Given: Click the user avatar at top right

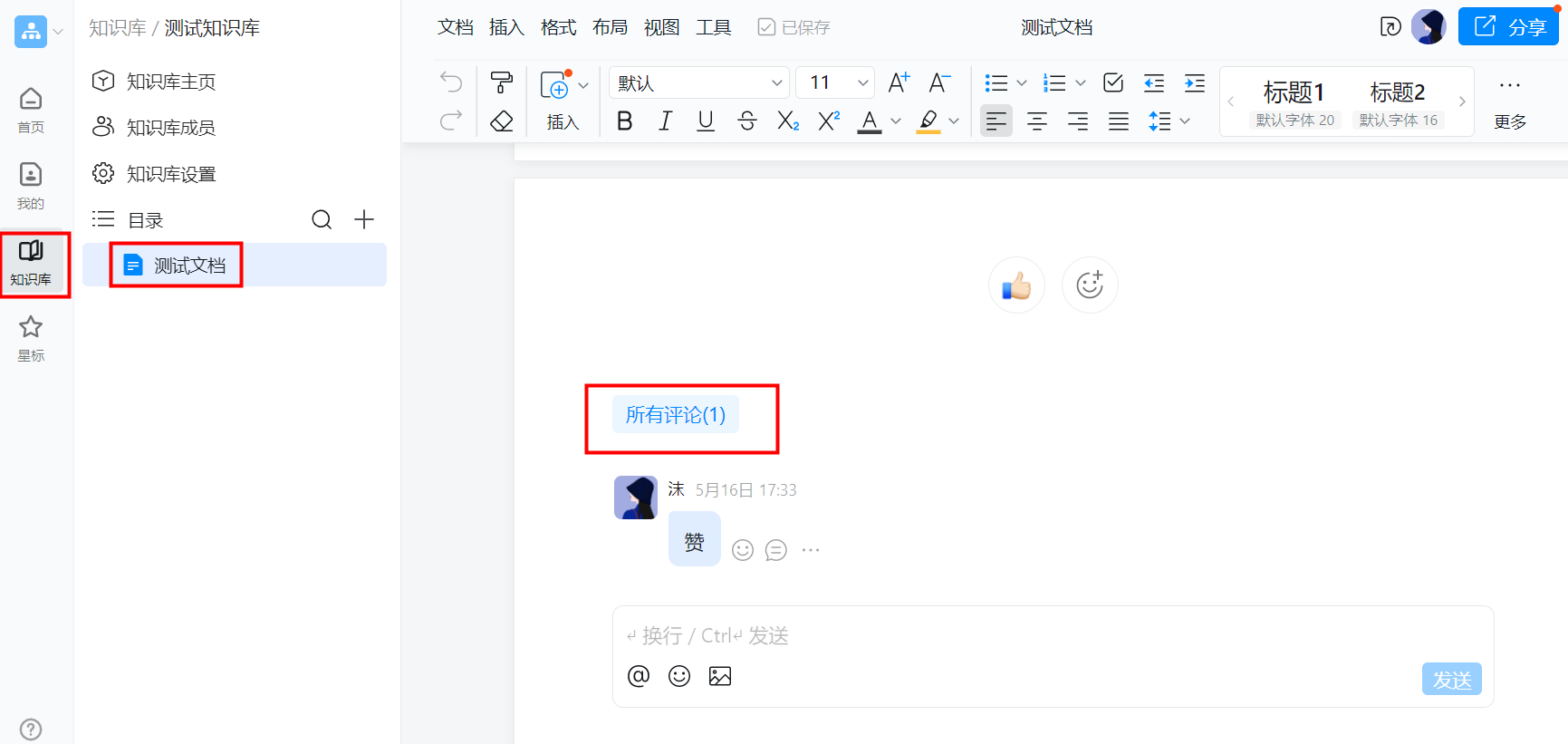Looking at the screenshot, I should coord(1429,26).
